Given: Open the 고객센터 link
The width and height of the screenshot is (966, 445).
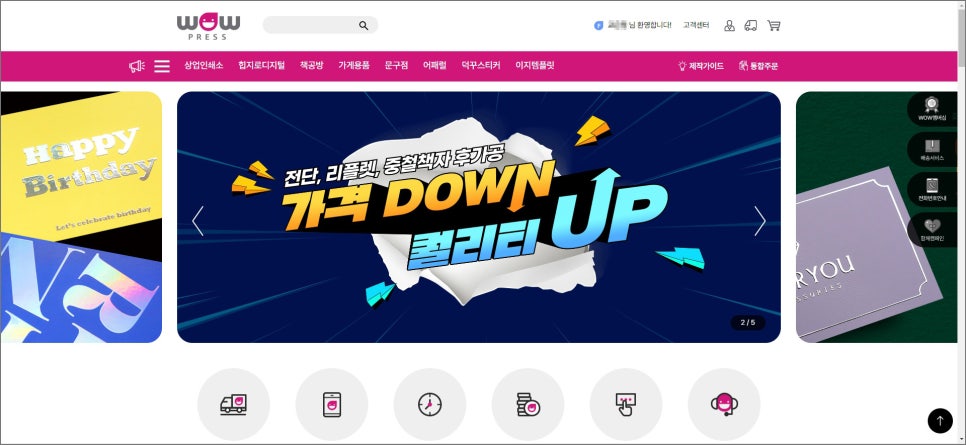Looking at the screenshot, I should coord(696,25).
